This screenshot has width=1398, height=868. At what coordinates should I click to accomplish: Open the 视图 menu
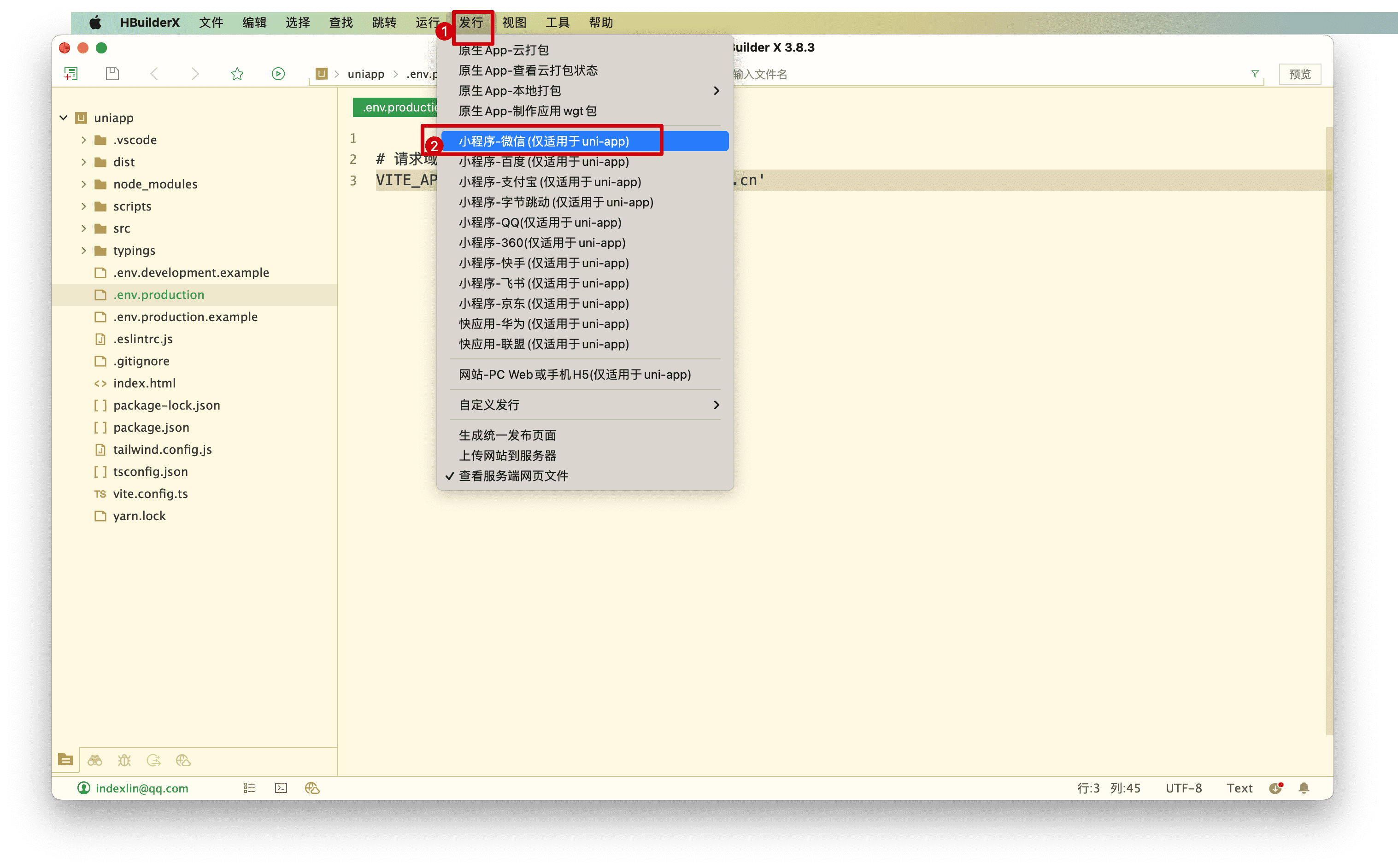(514, 23)
